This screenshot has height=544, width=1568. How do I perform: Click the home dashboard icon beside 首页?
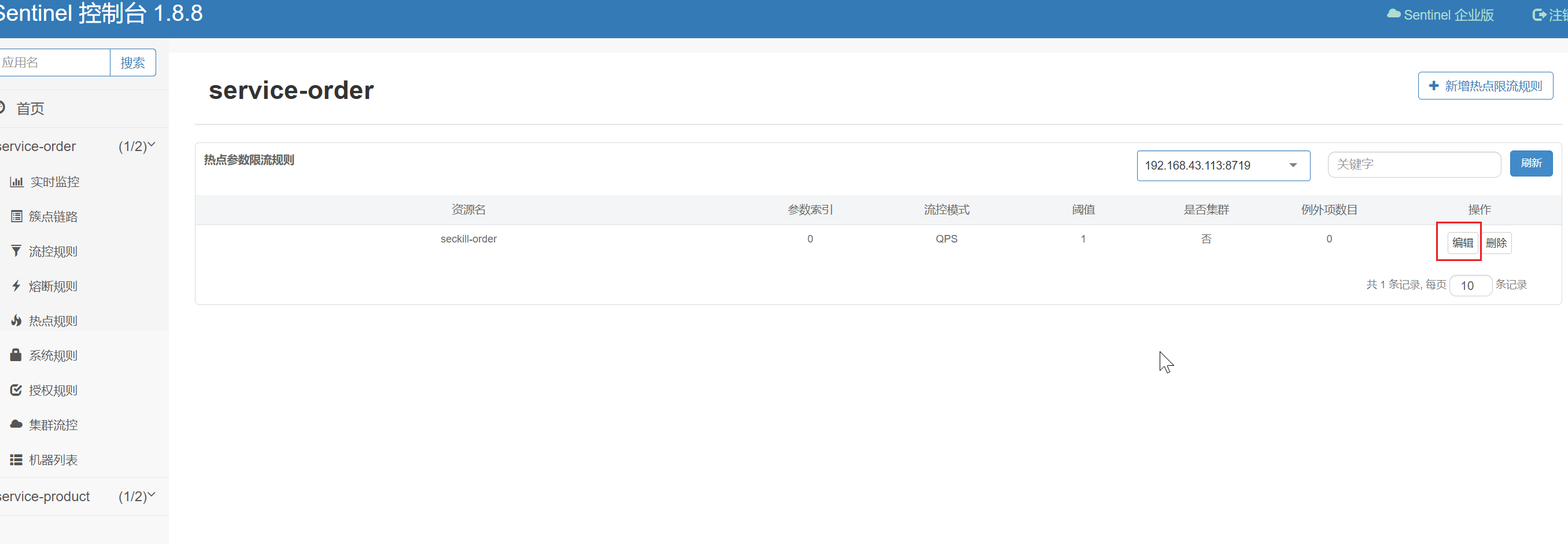[x=2, y=108]
